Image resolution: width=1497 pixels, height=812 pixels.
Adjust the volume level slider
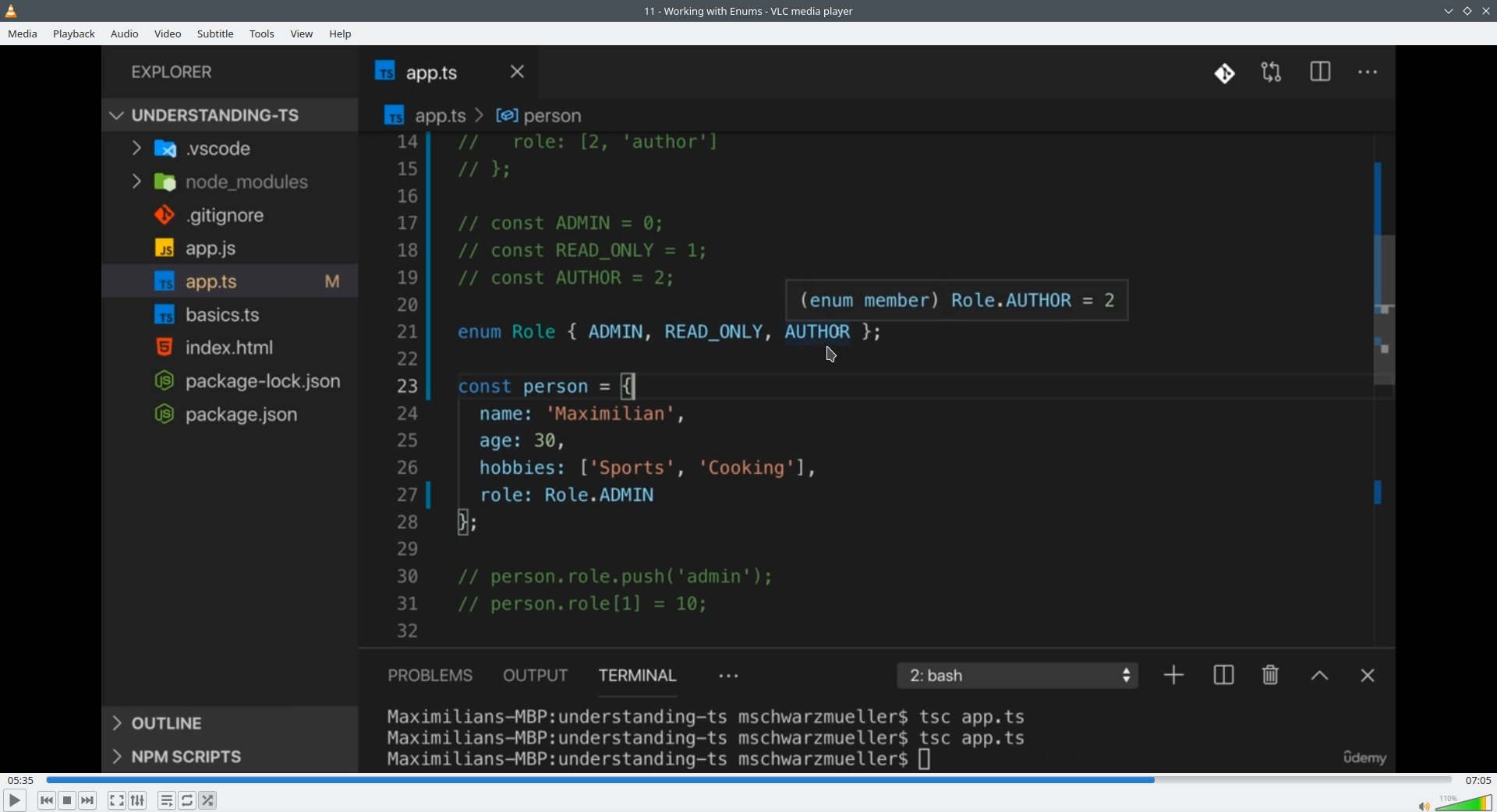[1463, 803]
